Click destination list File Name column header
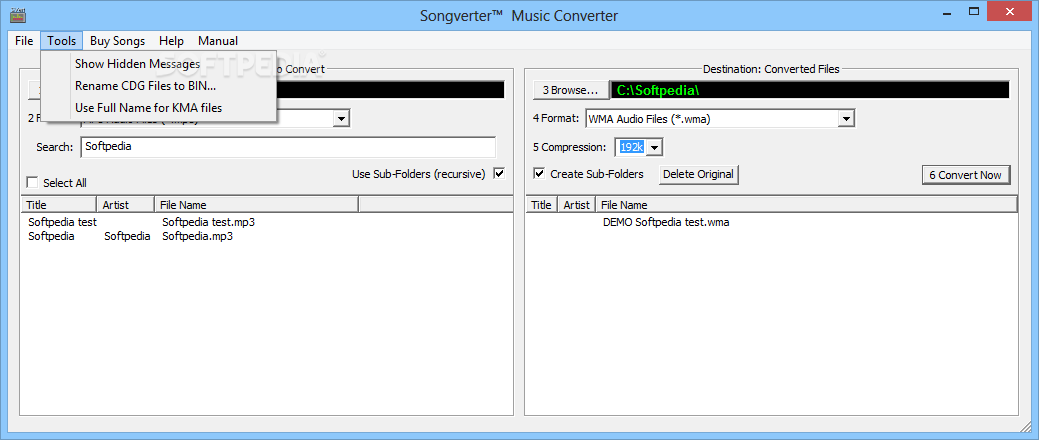The height and width of the screenshot is (440, 1039). pyautogui.click(x=806, y=205)
